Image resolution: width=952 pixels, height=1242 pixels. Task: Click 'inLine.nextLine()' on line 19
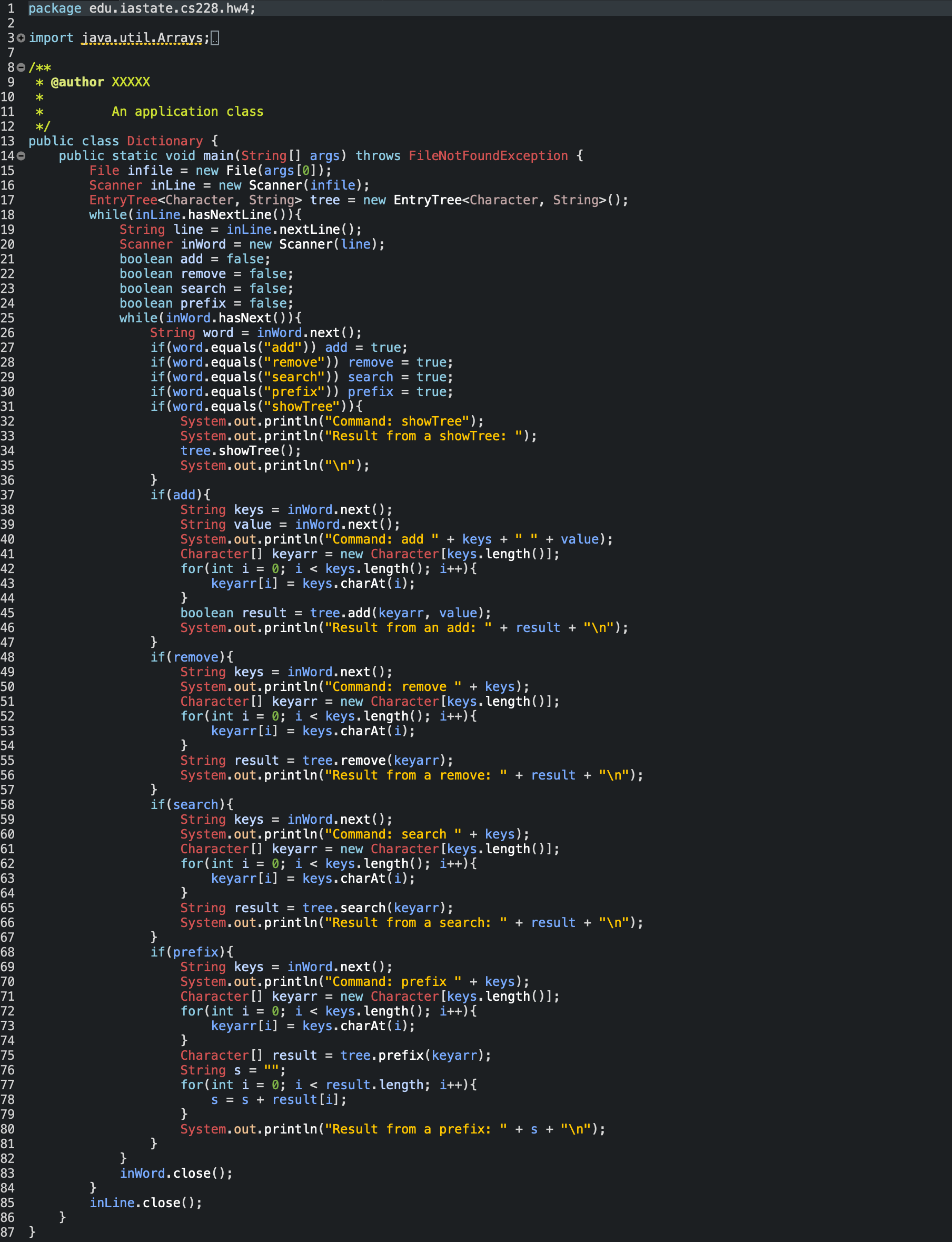pyautogui.click(x=290, y=230)
